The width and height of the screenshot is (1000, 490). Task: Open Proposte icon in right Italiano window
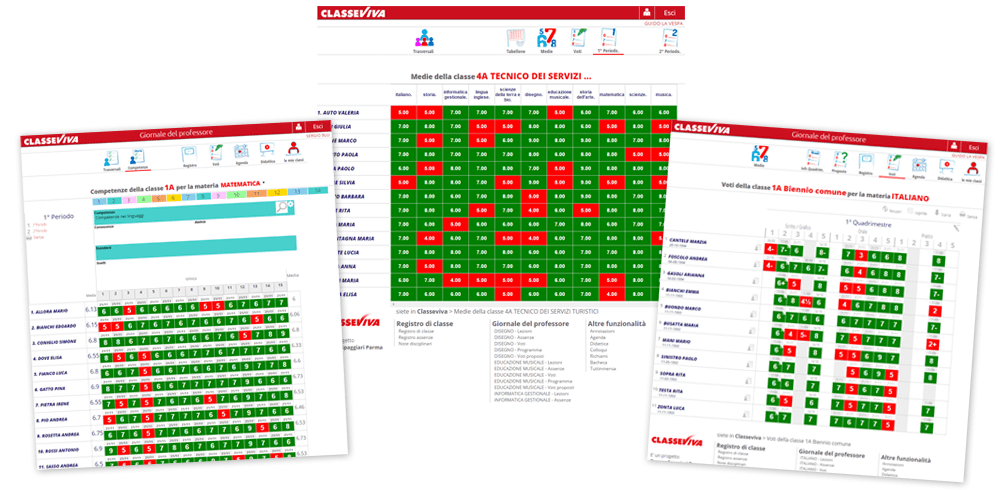(x=840, y=161)
